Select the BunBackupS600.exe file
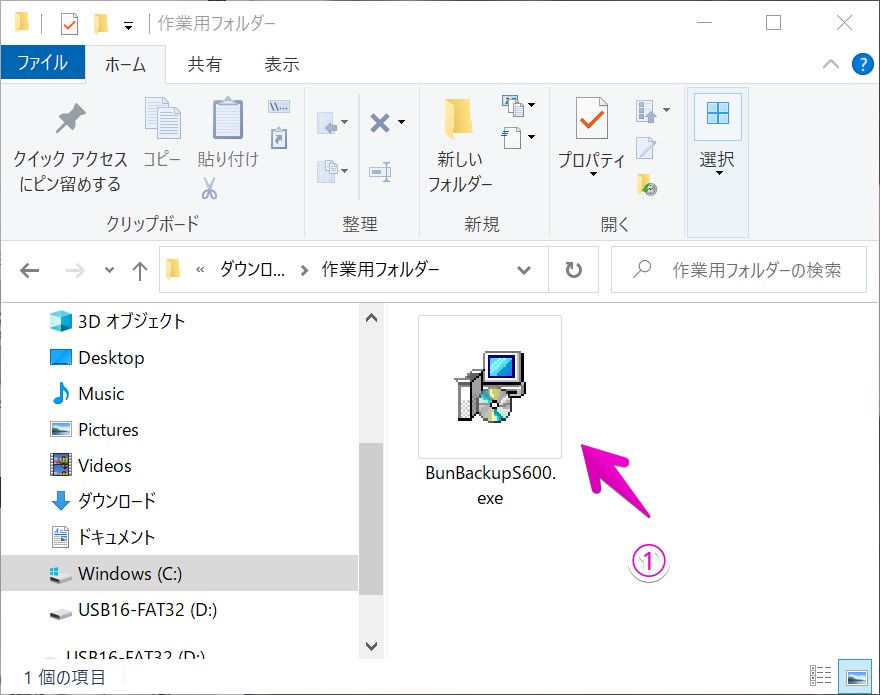This screenshot has width=880, height=695. point(490,412)
